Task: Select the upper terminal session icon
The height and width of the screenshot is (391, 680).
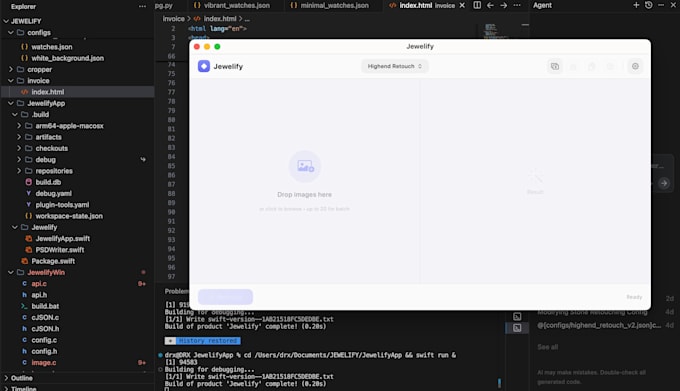Action: click(517, 316)
